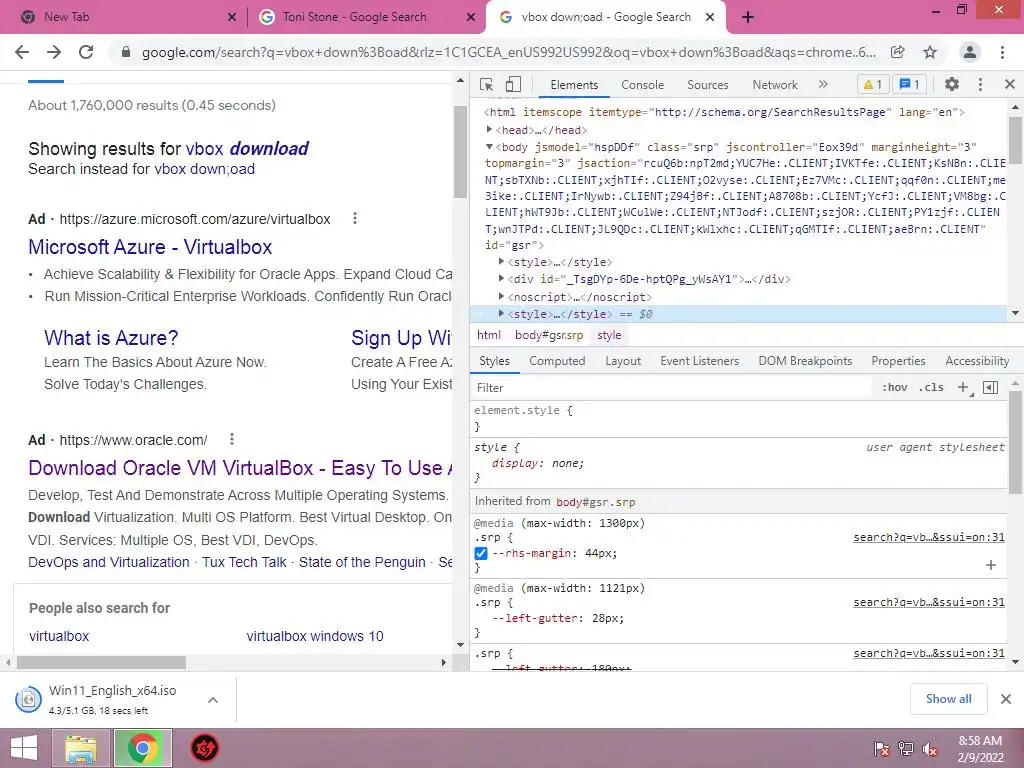This screenshot has width=1024, height=768.
Task: Open File Explorer from the taskbar
Action: (x=80, y=748)
